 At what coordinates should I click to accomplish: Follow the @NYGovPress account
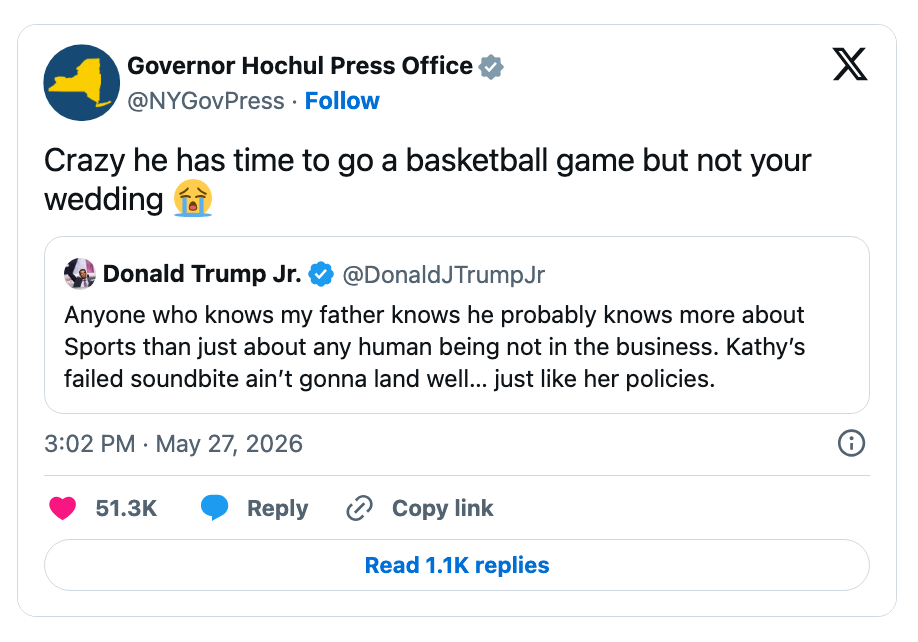pos(342,101)
